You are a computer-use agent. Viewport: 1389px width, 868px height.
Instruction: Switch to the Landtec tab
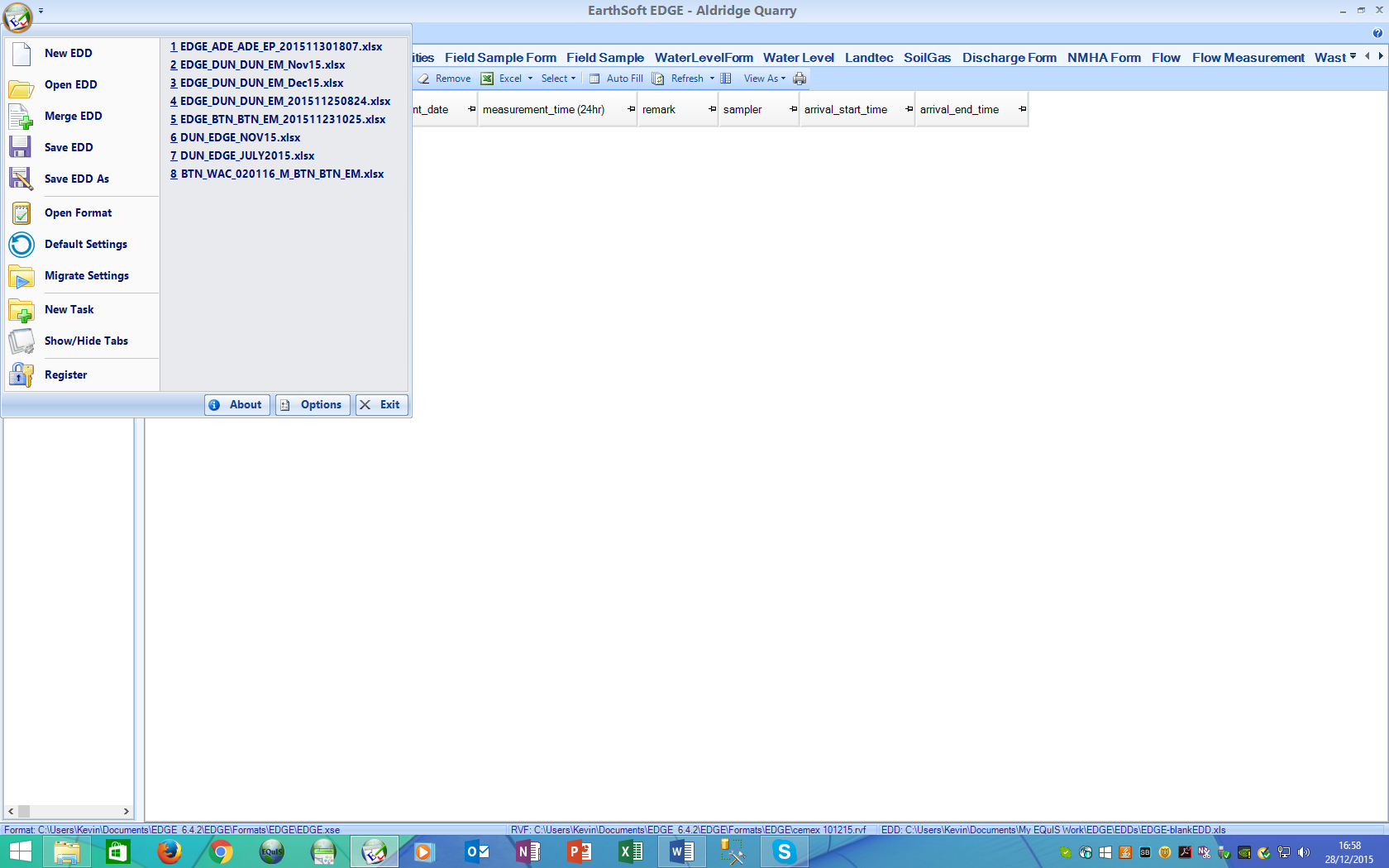pyautogui.click(x=869, y=57)
